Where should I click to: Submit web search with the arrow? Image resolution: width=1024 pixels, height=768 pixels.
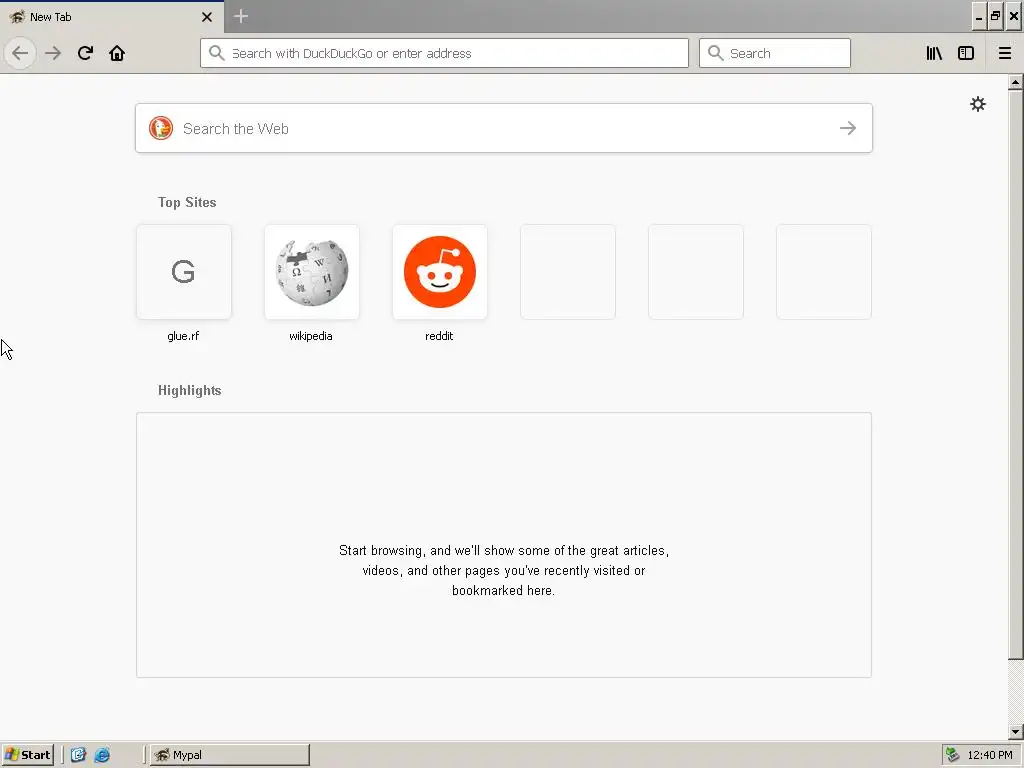[848, 128]
